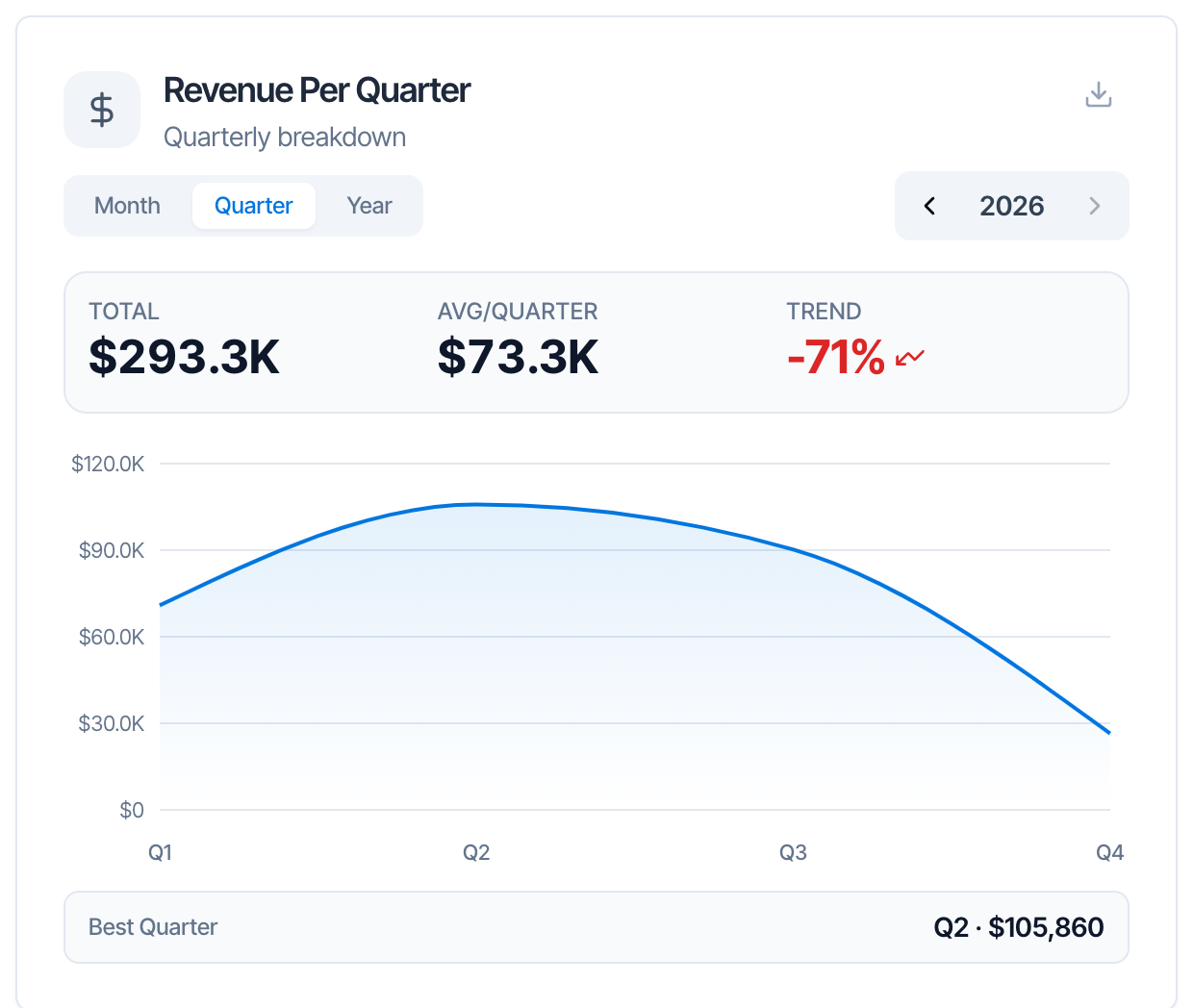
Task: Click the $120.0K y-axis label
Action: (x=108, y=464)
